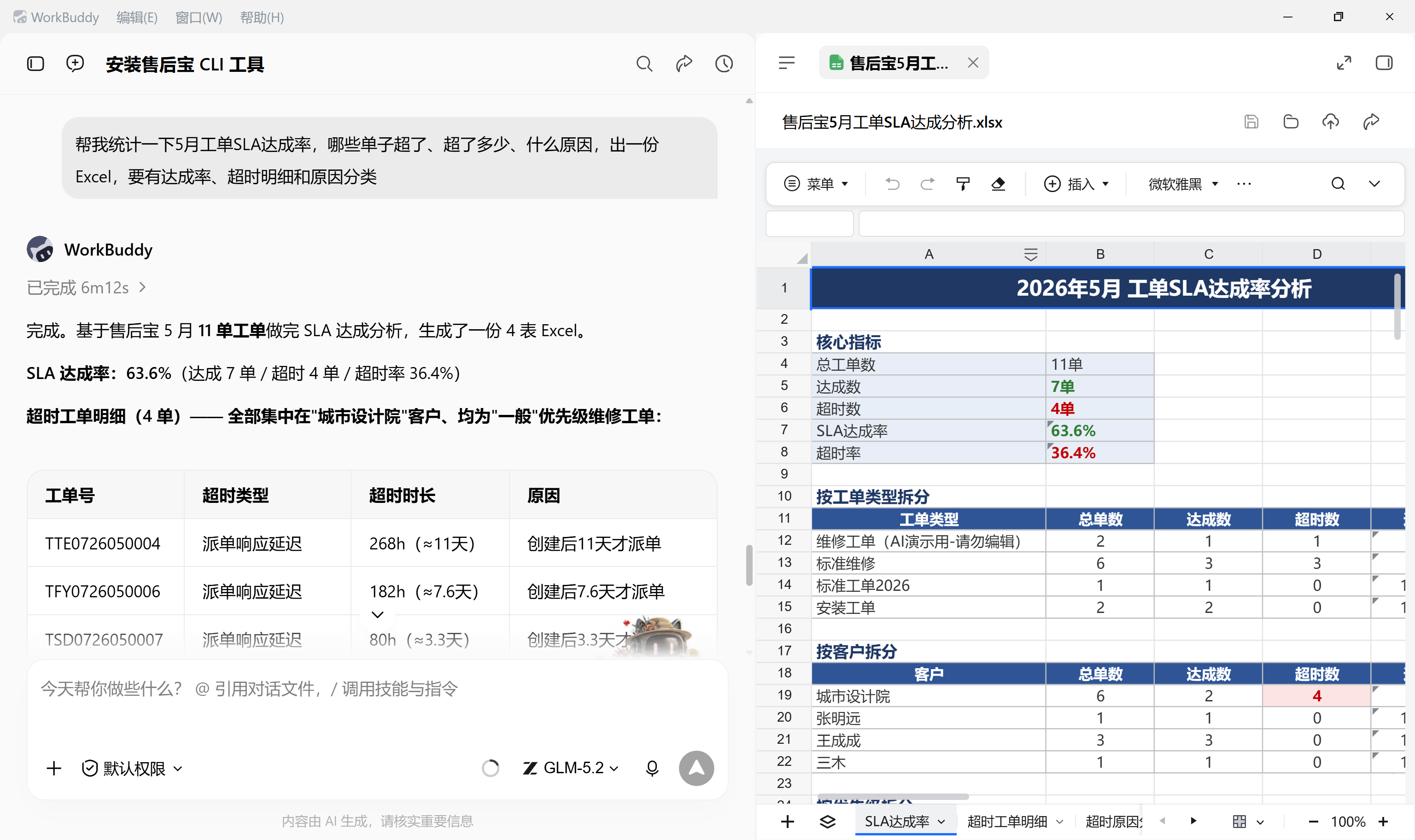Open the 默认权限 permission dropdown

point(133,768)
